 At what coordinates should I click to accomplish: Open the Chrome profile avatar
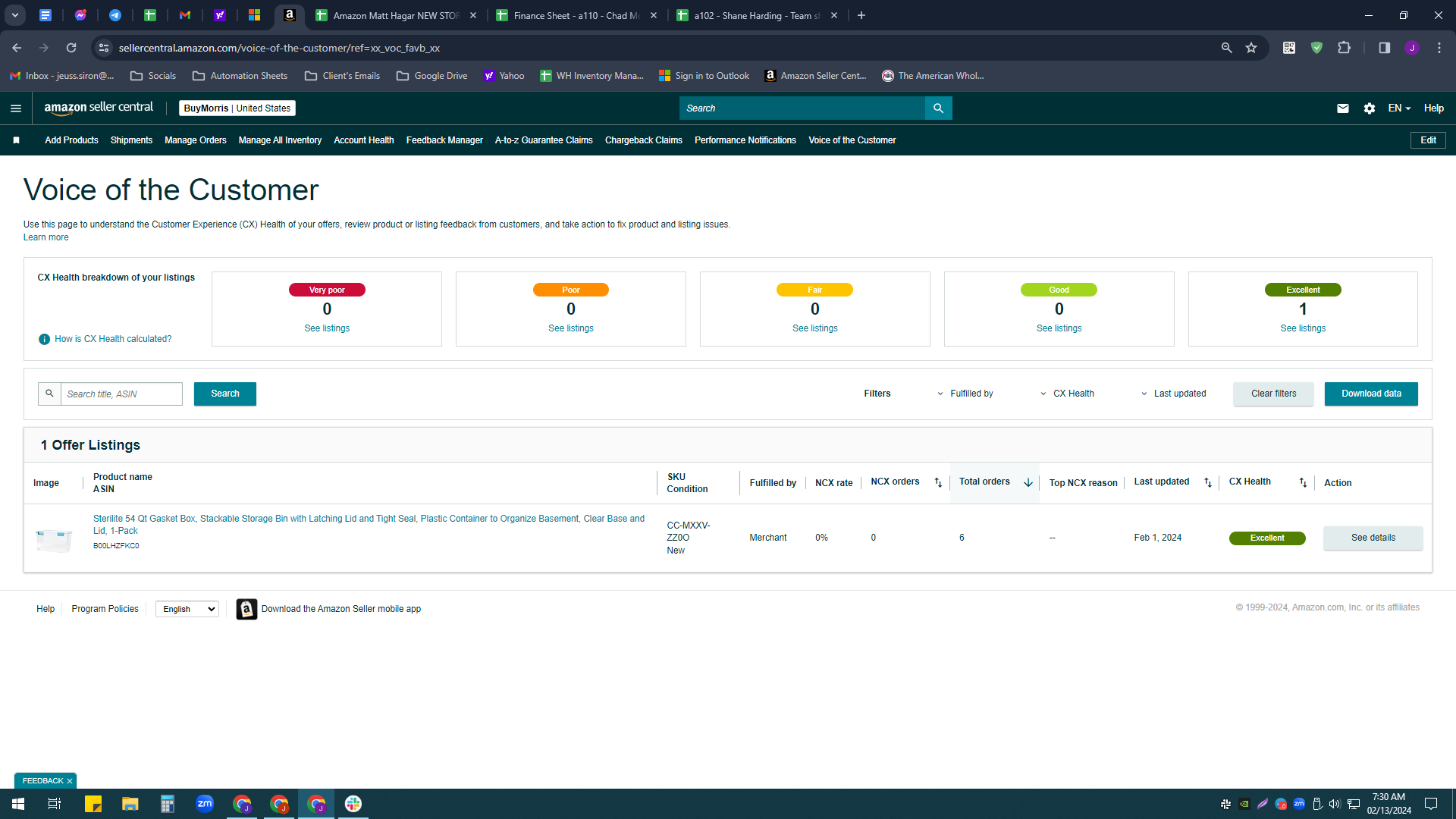coord(1412,48)
